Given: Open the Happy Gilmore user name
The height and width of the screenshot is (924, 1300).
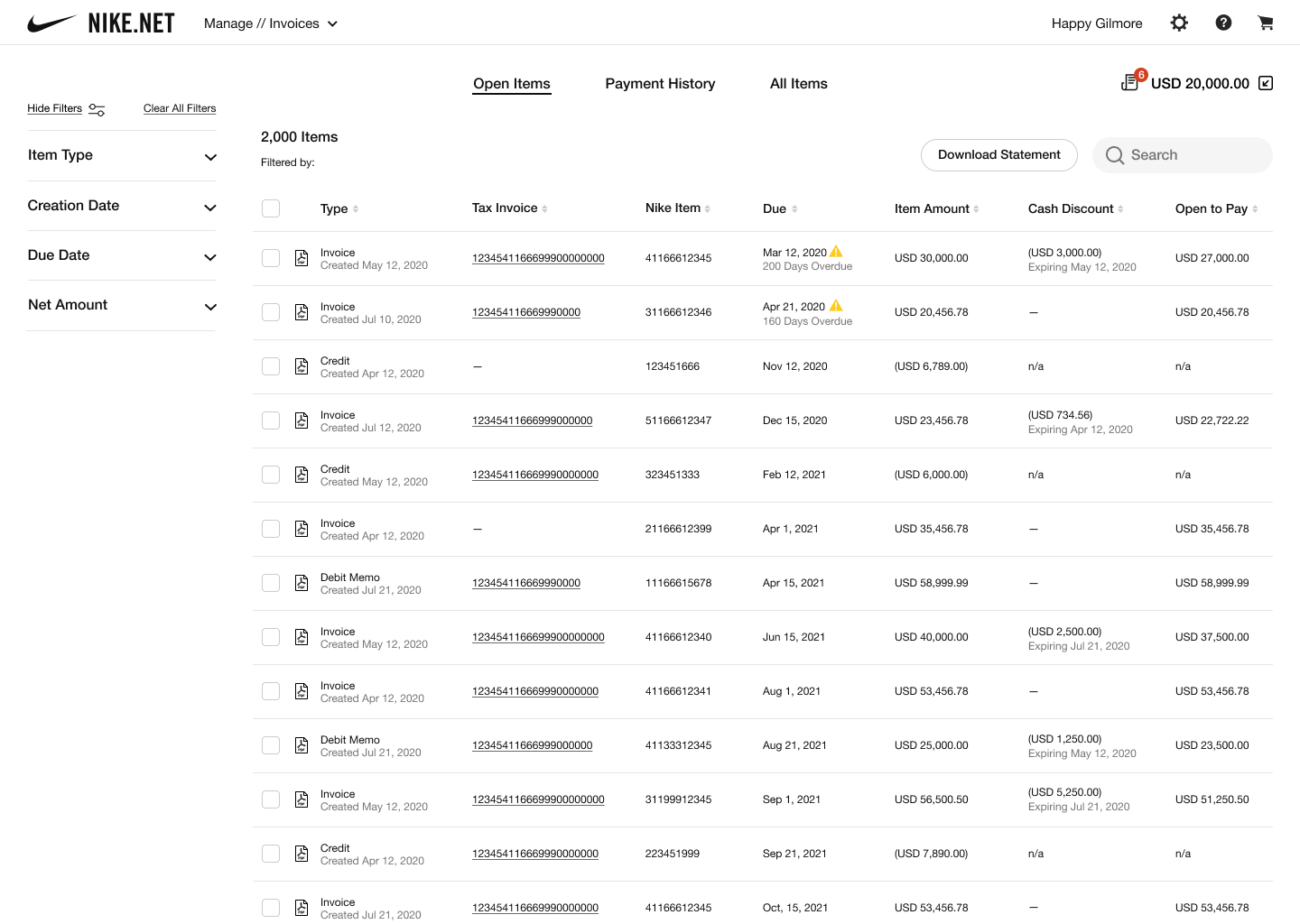Looking at the screenshot, I should (x=1097, y=23).
